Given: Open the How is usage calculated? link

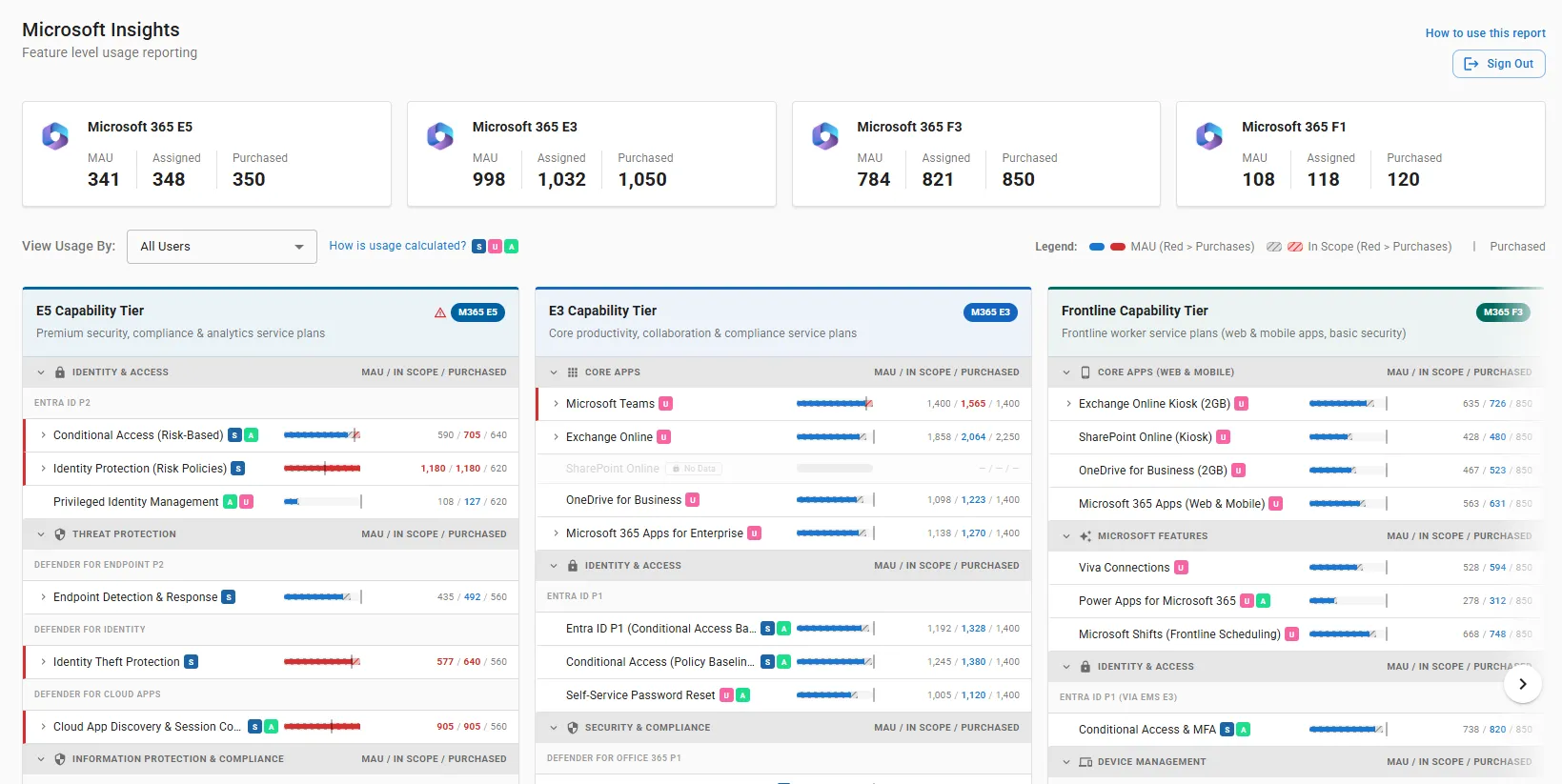Looking at the screenshot, I should tap(397, 246).
